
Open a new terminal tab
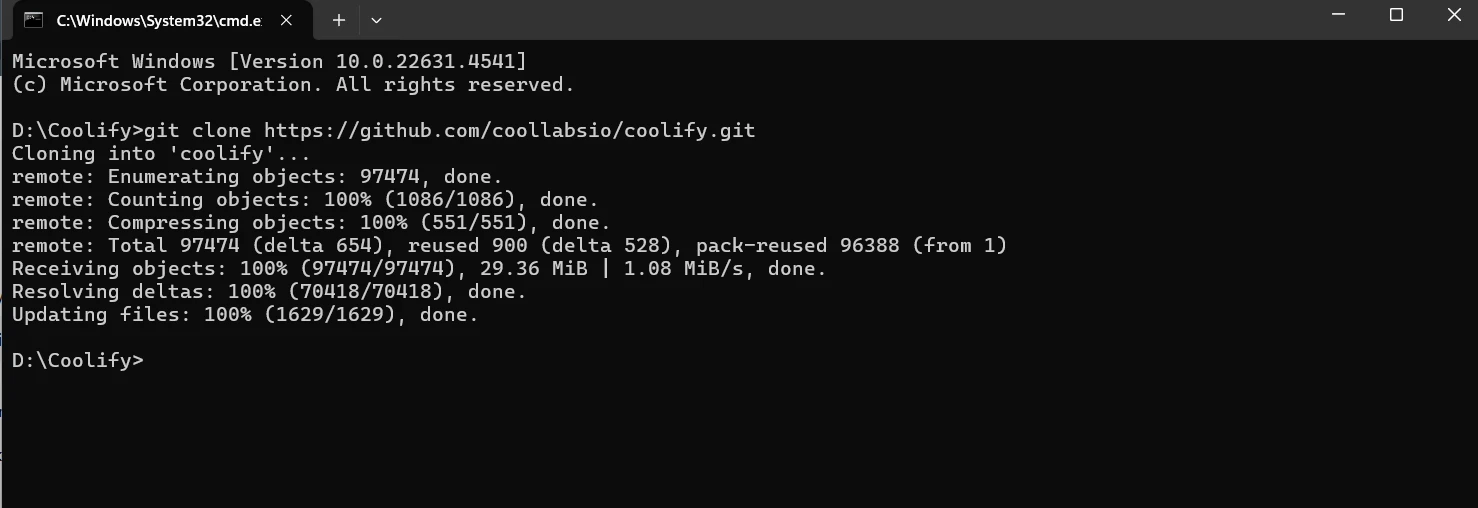(x=339, y=20)
